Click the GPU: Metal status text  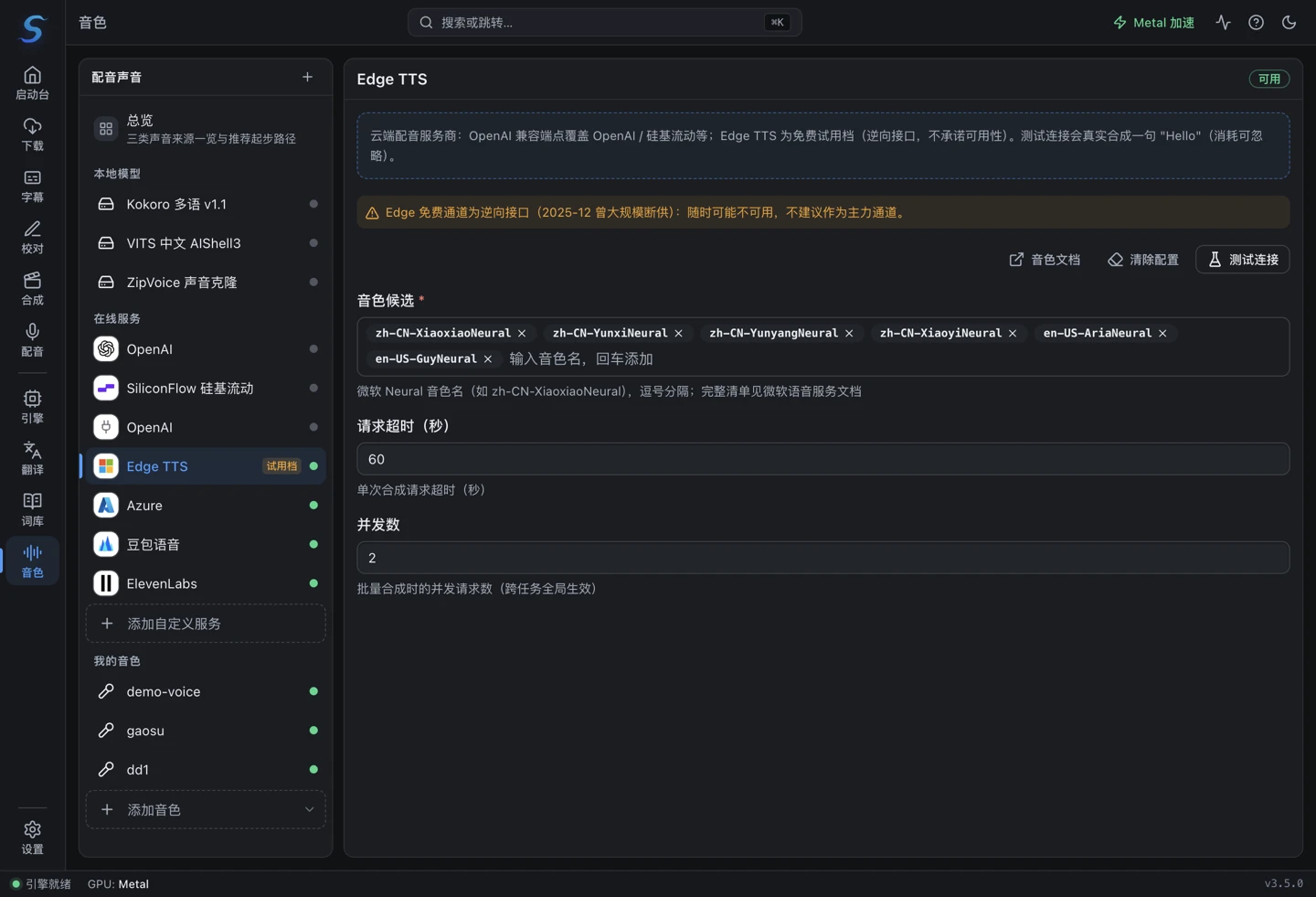pyautogui.click(x=118, y=884)
